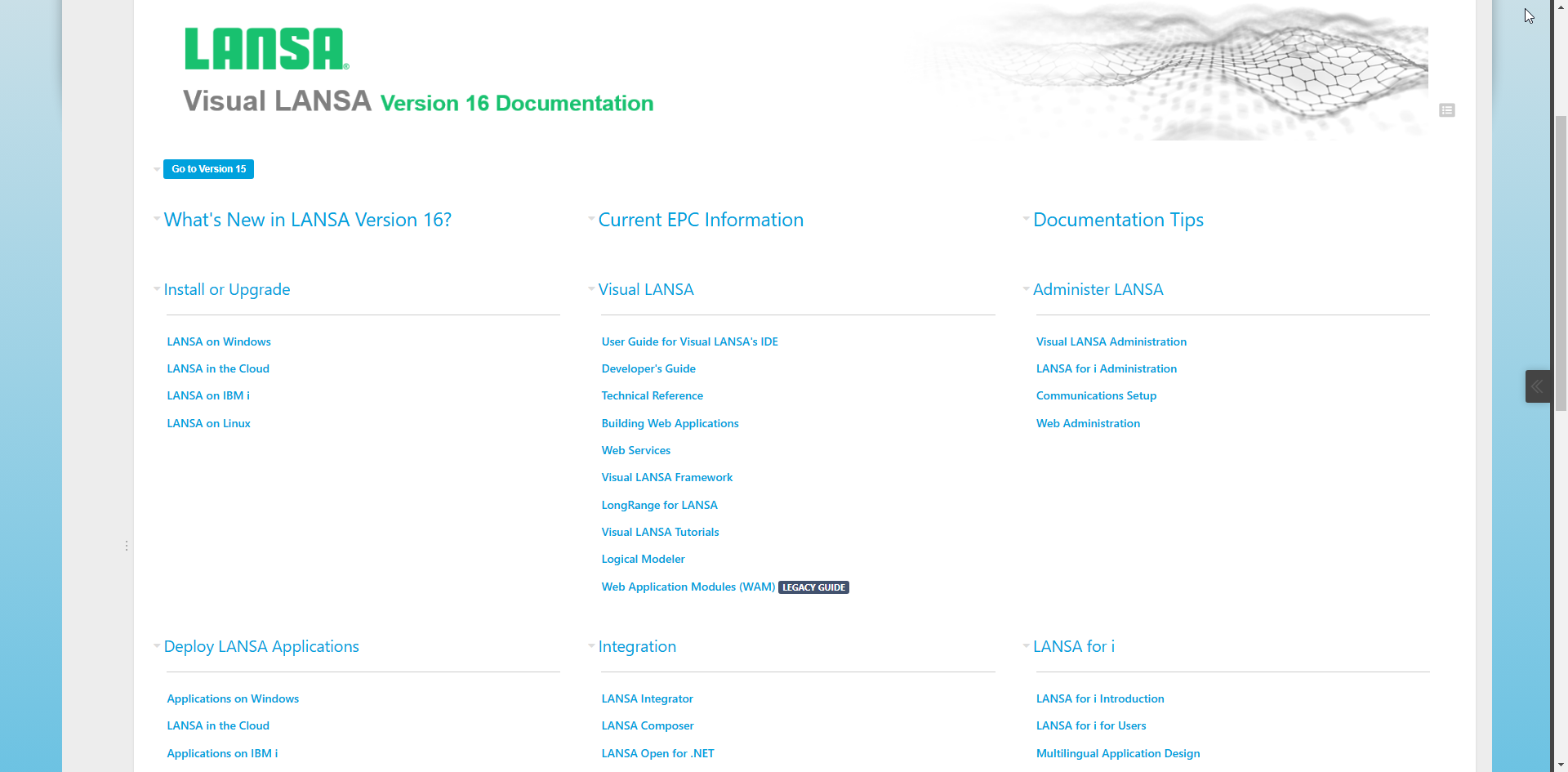Viewport: 1568px width, 772px height.
Task: Open Applications on IBM i link
Action: pos(222,753)
